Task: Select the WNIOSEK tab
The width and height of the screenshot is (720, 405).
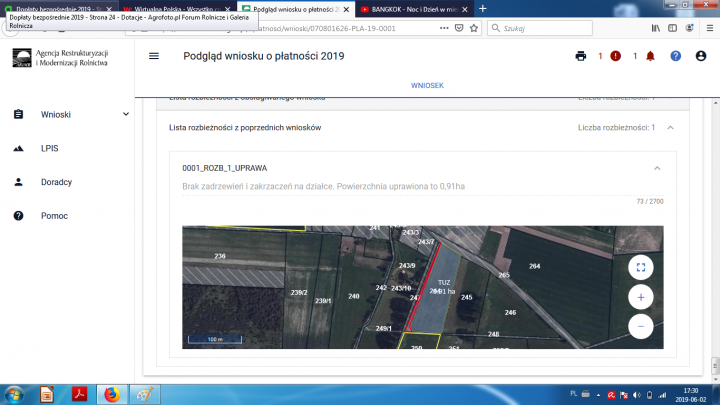Action: coord(427,85)
